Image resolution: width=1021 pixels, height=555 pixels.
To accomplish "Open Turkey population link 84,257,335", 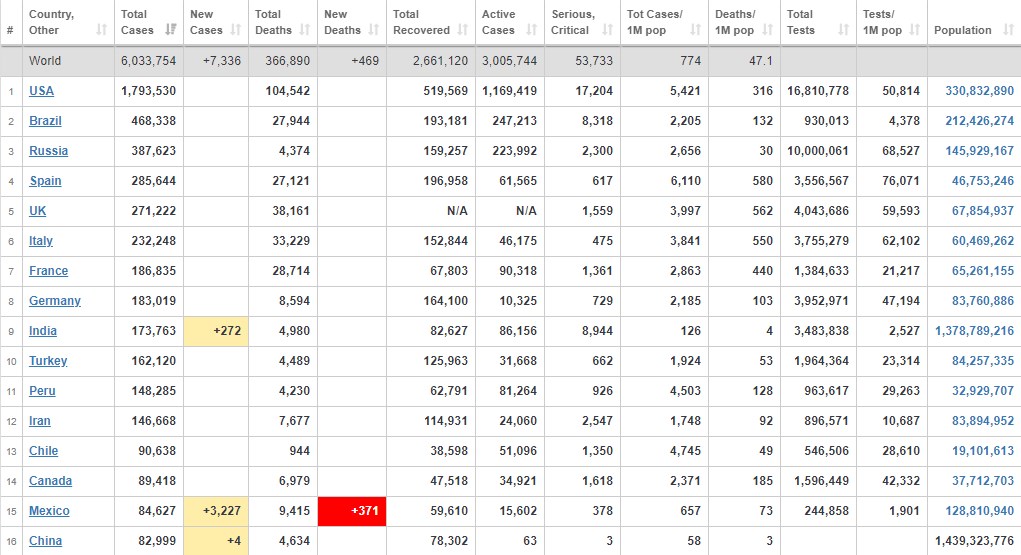I will (x=983, y=361).
